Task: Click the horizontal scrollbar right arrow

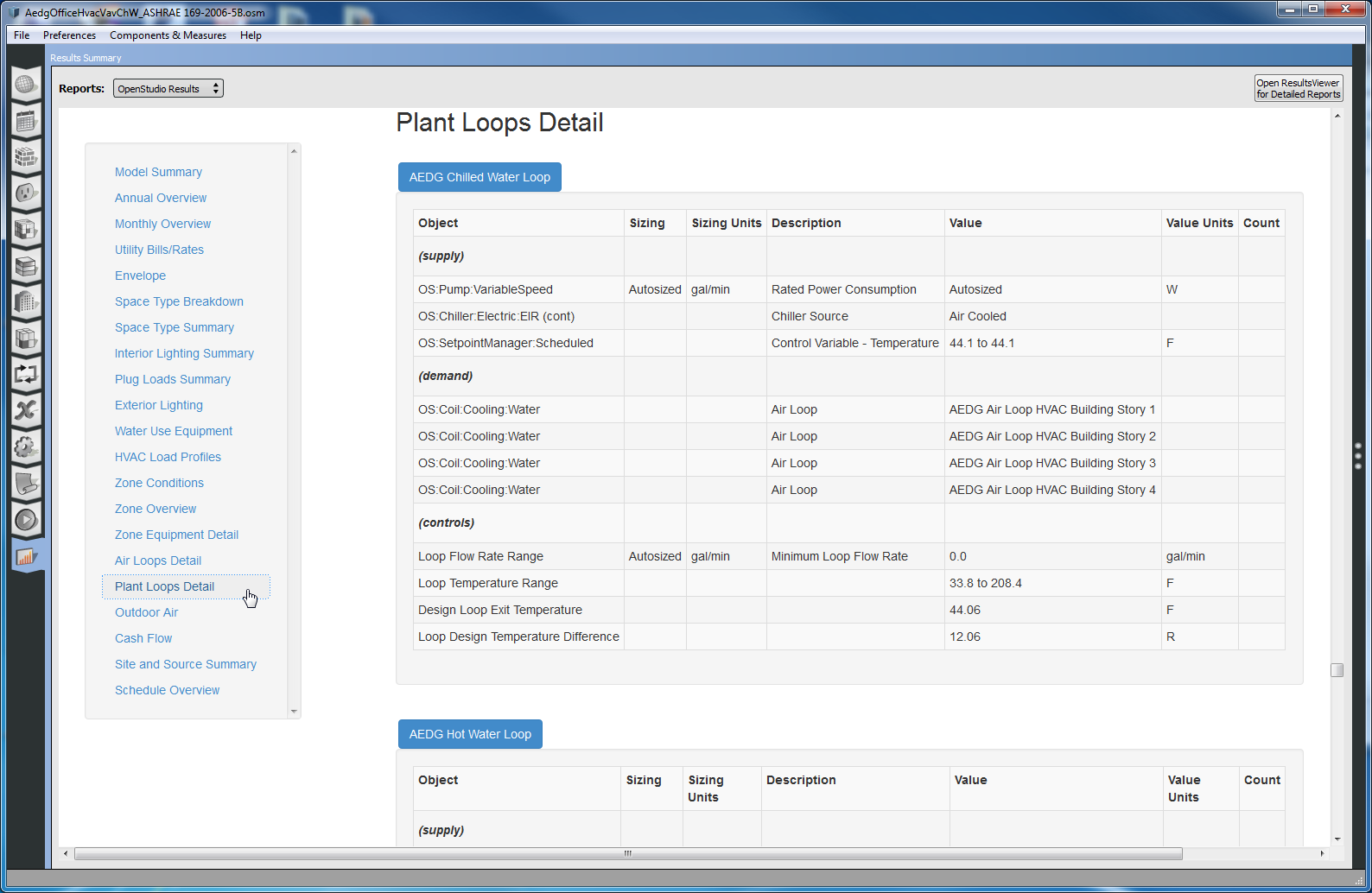Action: point(1322,853)
